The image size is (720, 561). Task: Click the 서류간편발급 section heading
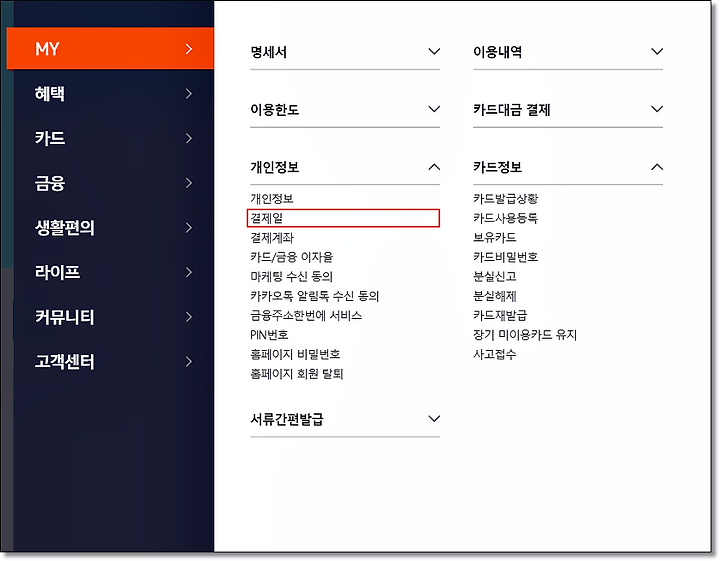coord(287,419)
